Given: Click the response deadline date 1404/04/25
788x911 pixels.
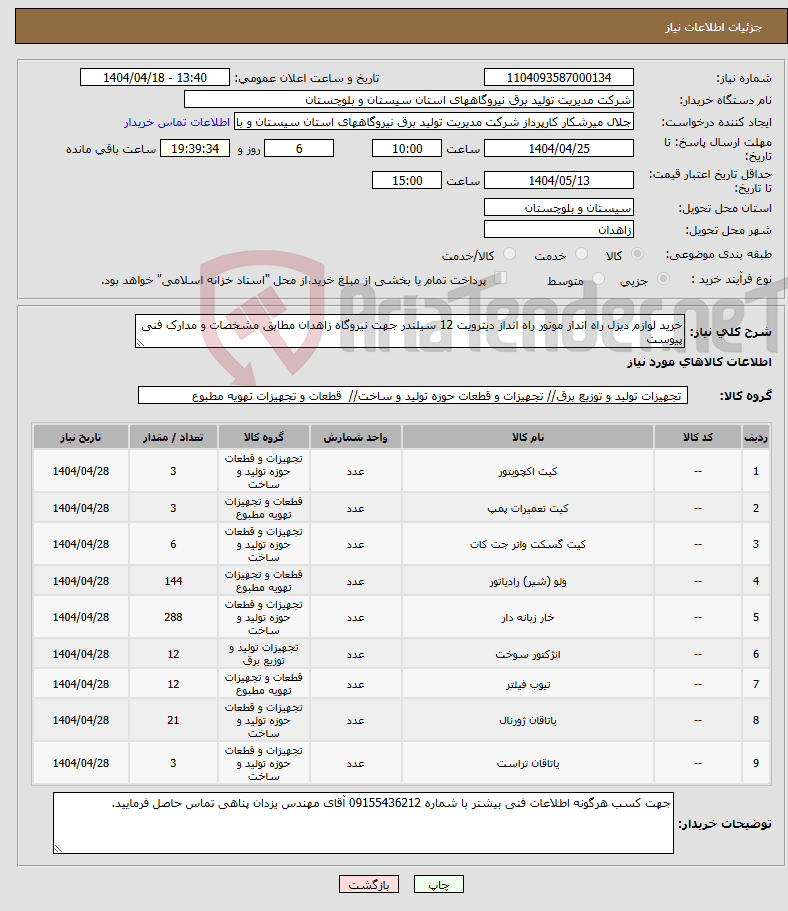Looking at the screenshot, I should tap(558, 149).
